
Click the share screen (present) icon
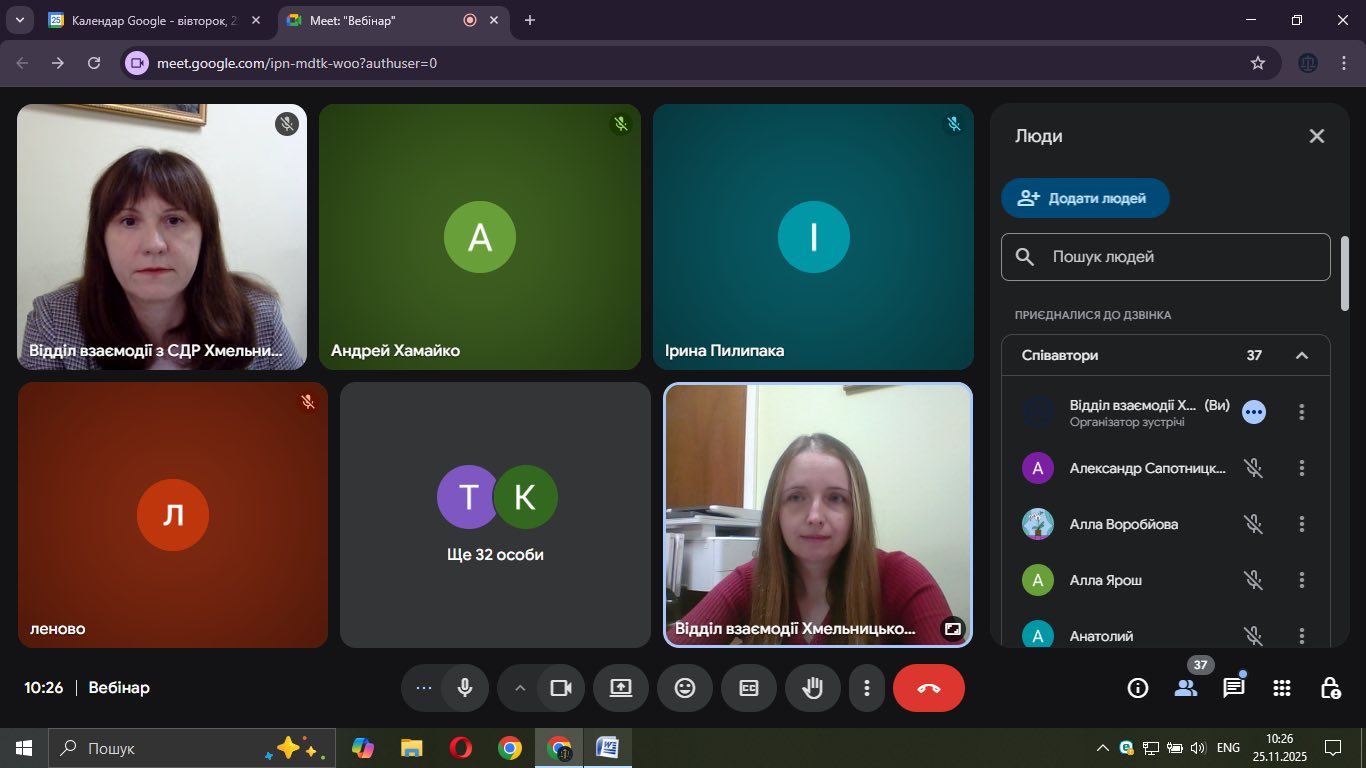(620, 688)
